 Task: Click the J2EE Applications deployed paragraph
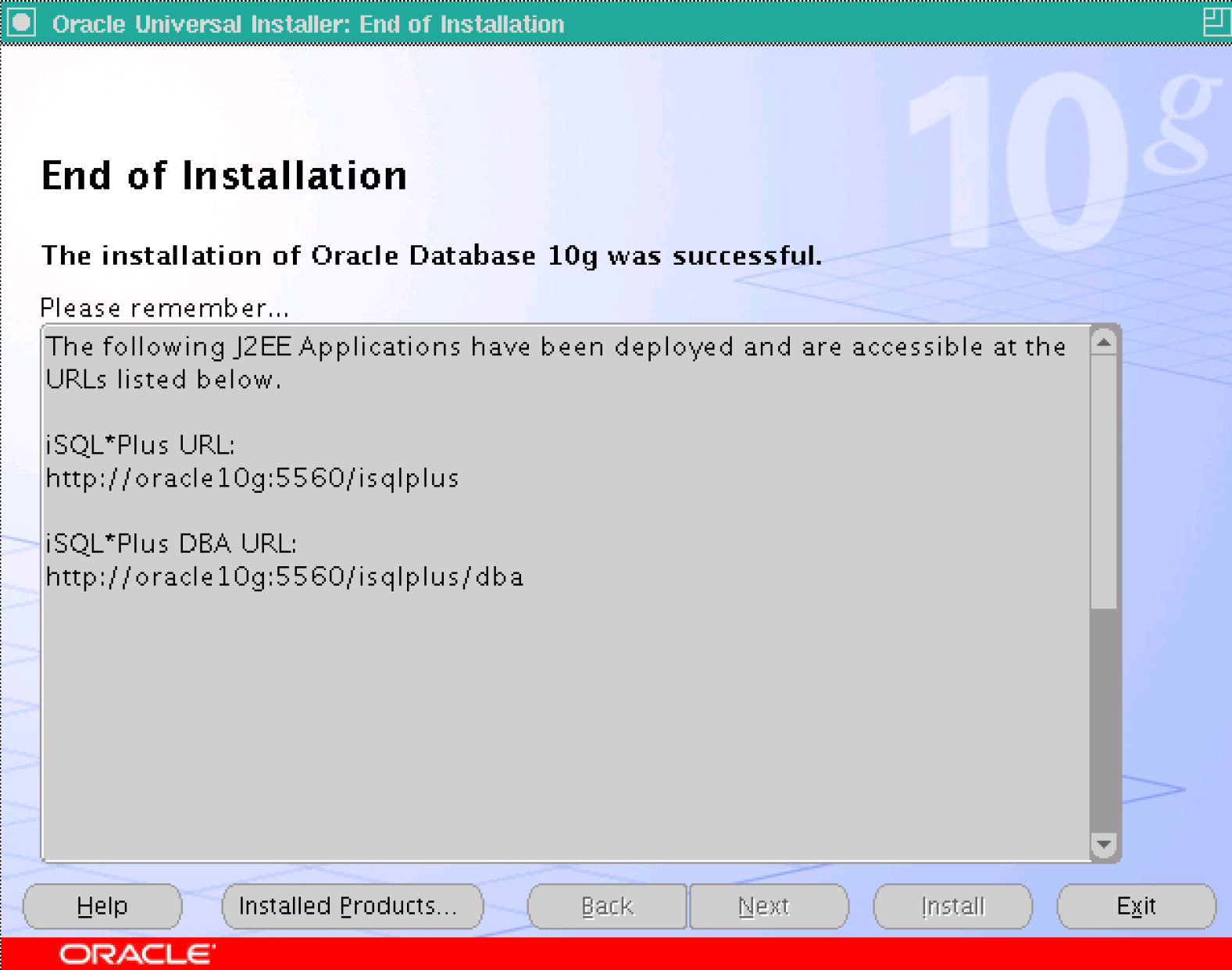coord(555,362)
